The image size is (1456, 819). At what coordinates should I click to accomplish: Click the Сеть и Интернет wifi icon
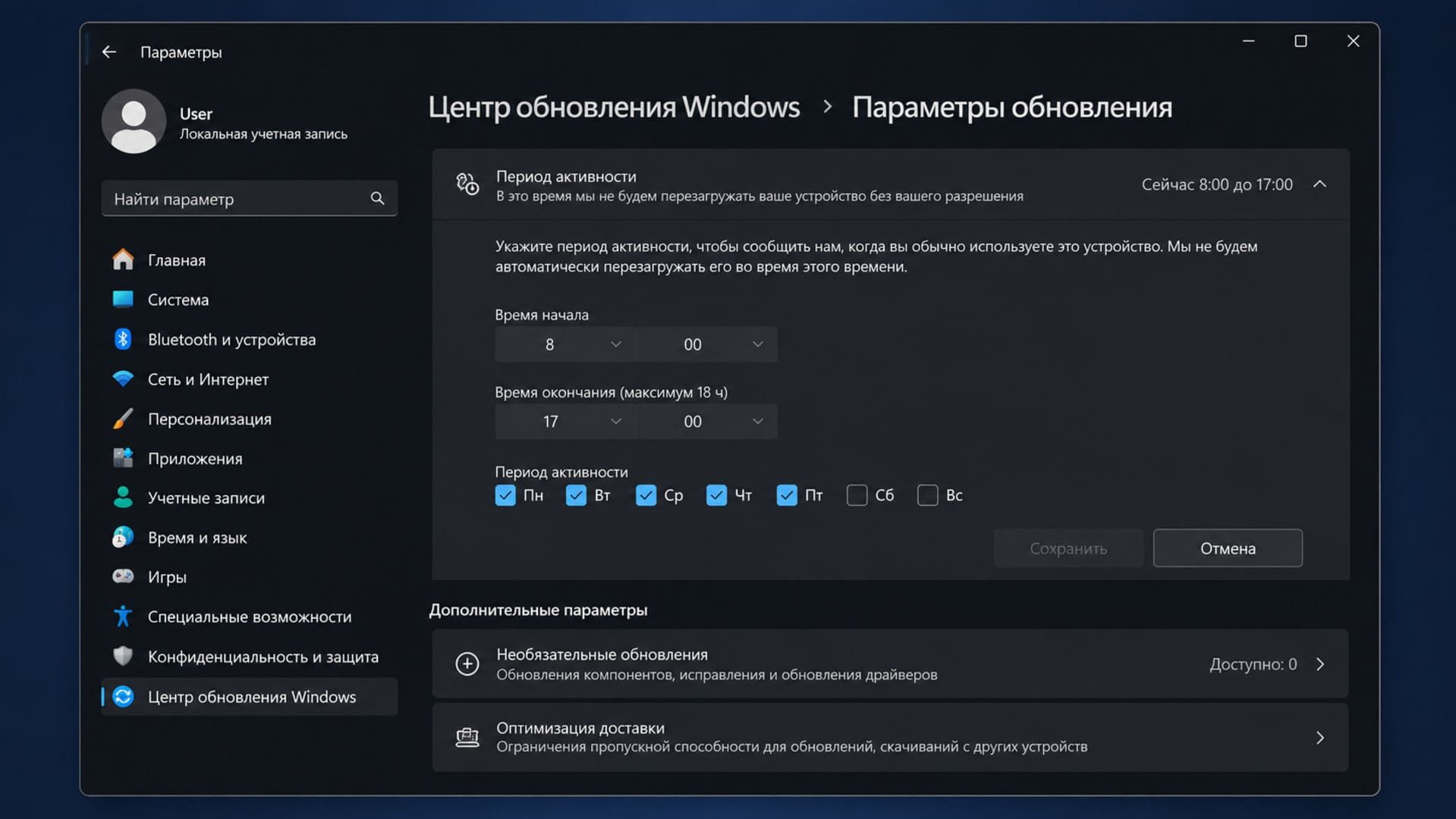[123, 378]
